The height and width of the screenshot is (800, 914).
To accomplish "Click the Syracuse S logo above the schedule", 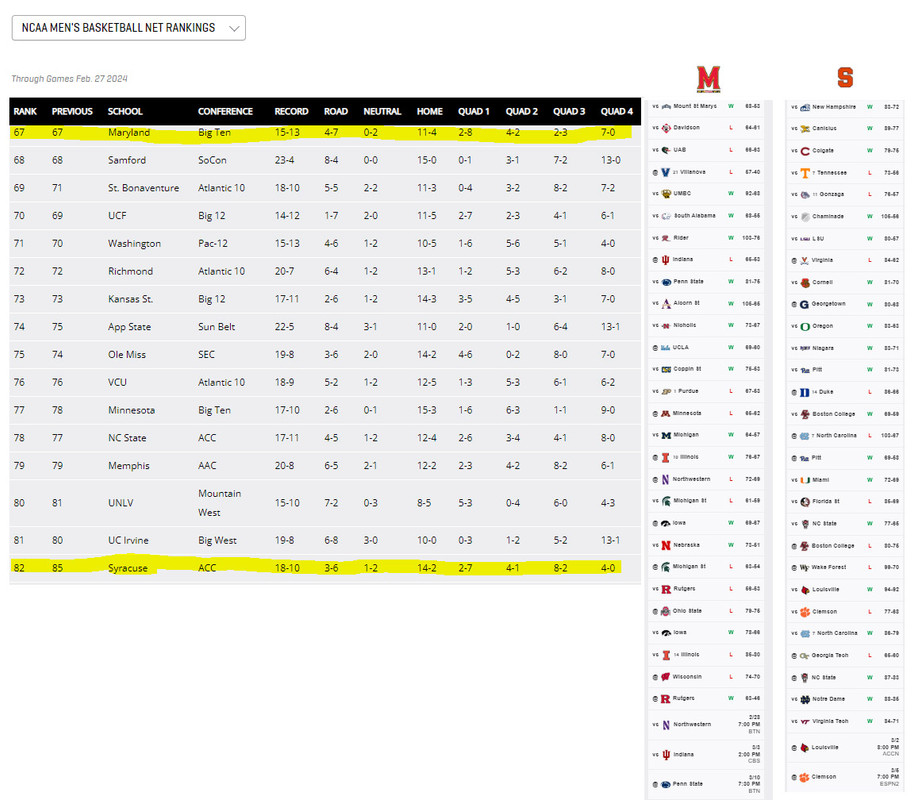I will coord(845,77).
